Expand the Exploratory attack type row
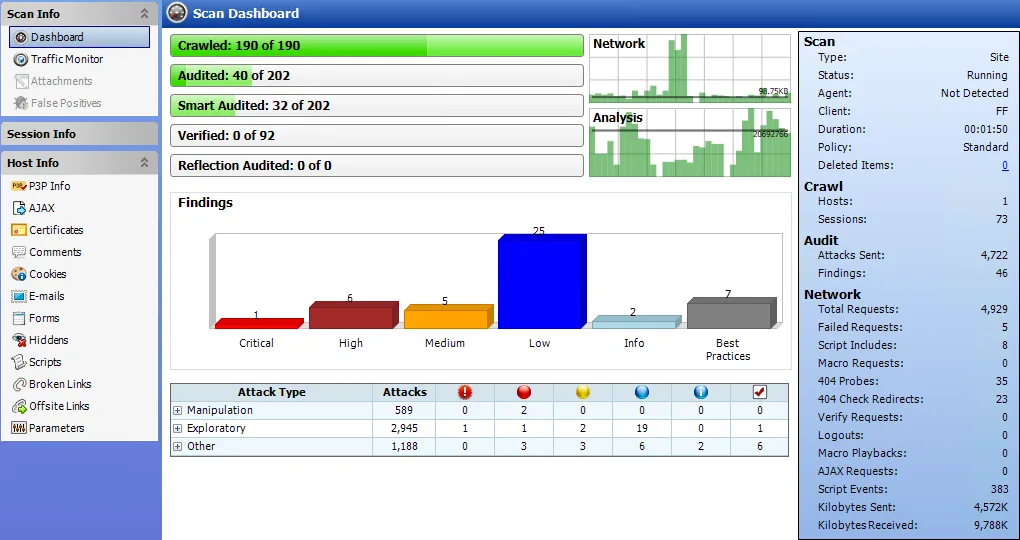The height and width of the screenshot is (540, 1020). coord(178,429)
